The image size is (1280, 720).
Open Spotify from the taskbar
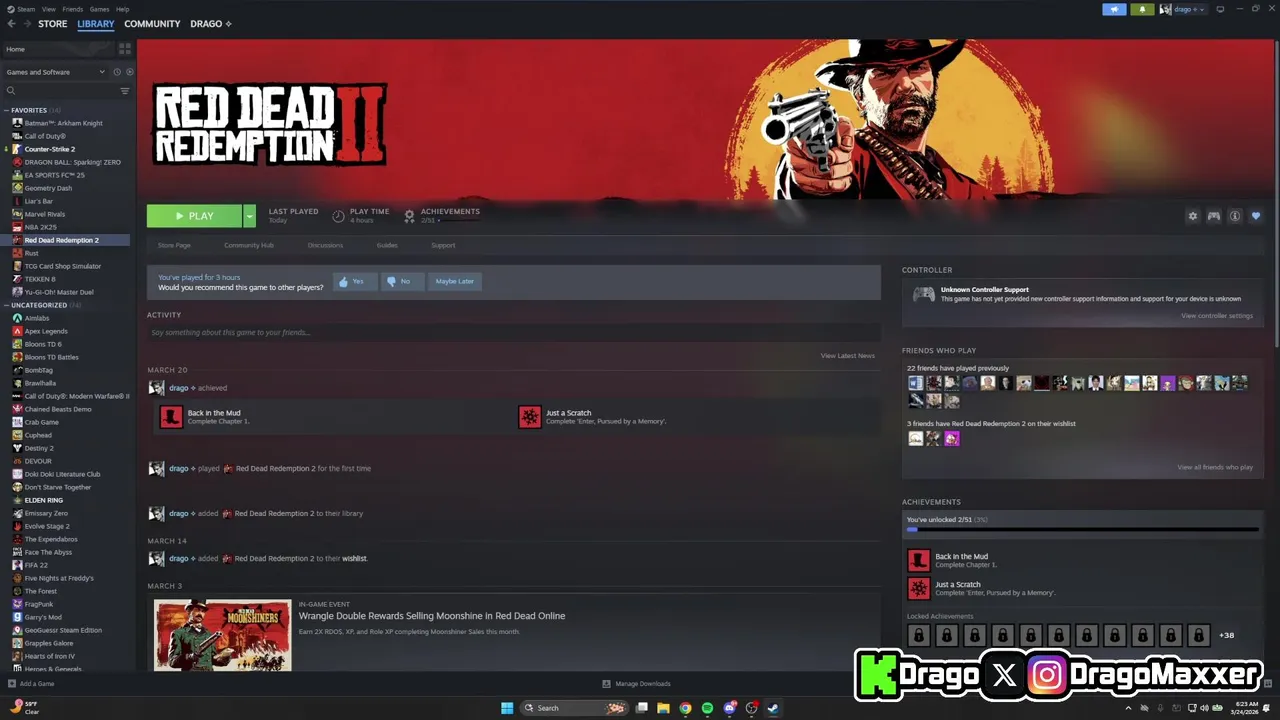tap(707, 708)
